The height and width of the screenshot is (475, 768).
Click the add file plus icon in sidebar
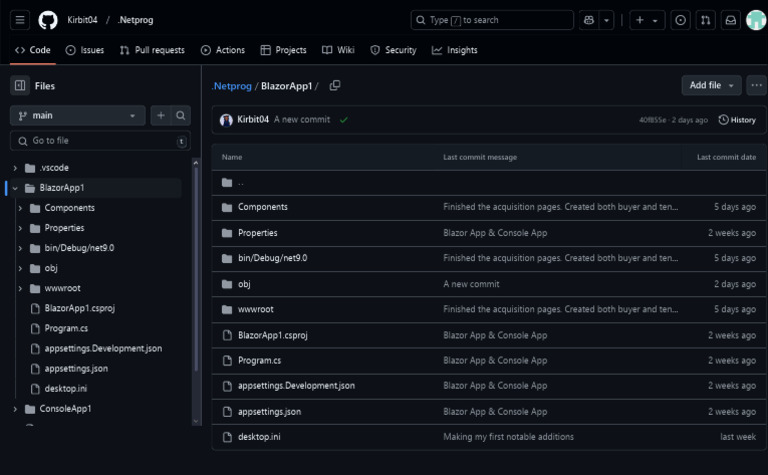coord(160,116)
